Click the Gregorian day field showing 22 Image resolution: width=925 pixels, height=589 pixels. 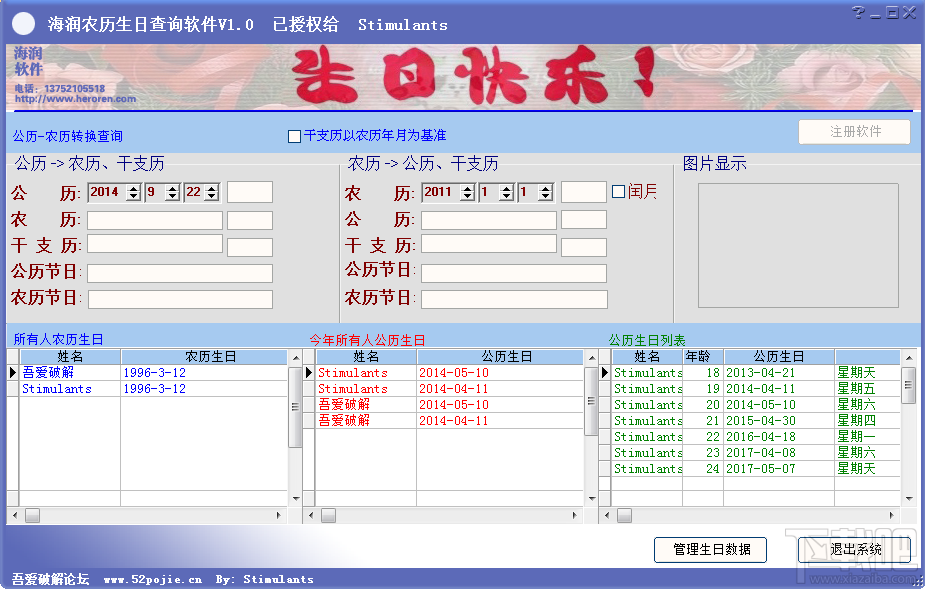(x=195, y=192)
